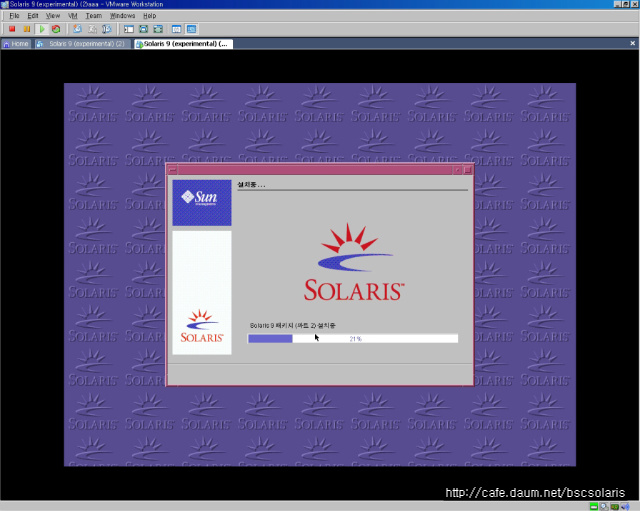The height and width of the screenshot is (511, 640).
Task: Click the 'Solaris 9' package install status text
Action: coord(292,325)
